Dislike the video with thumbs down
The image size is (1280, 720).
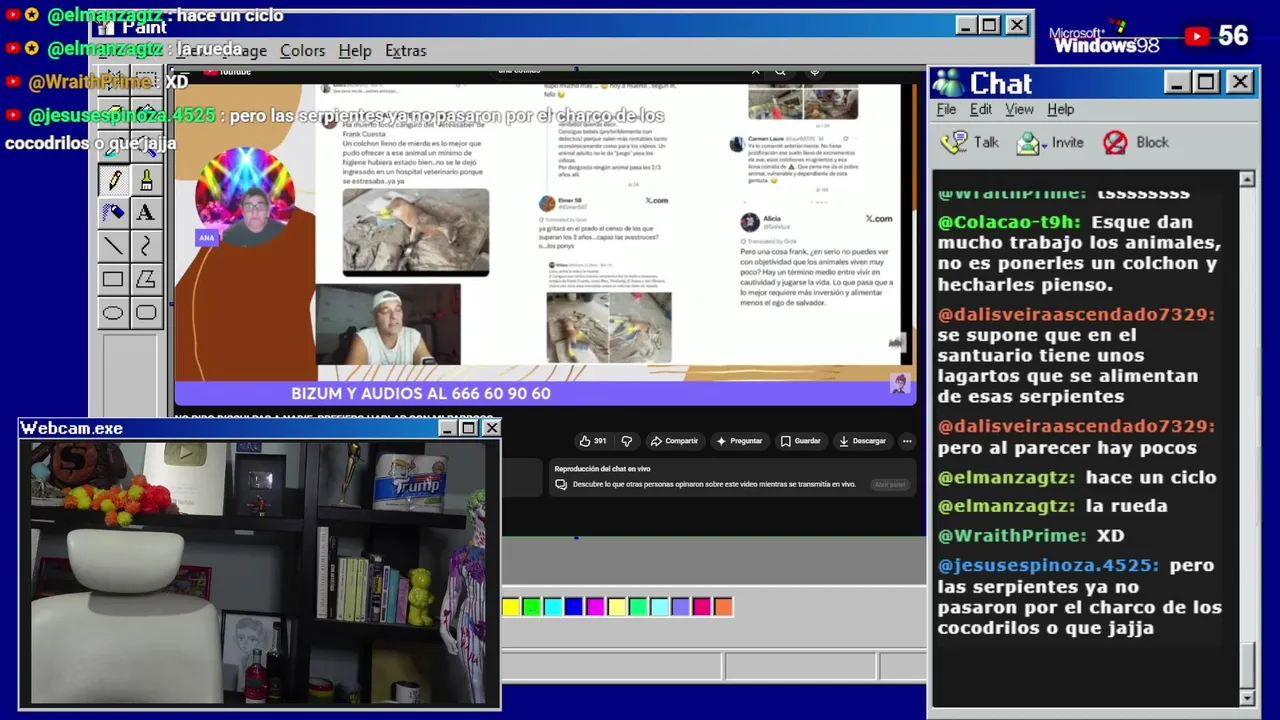(627, 441)
